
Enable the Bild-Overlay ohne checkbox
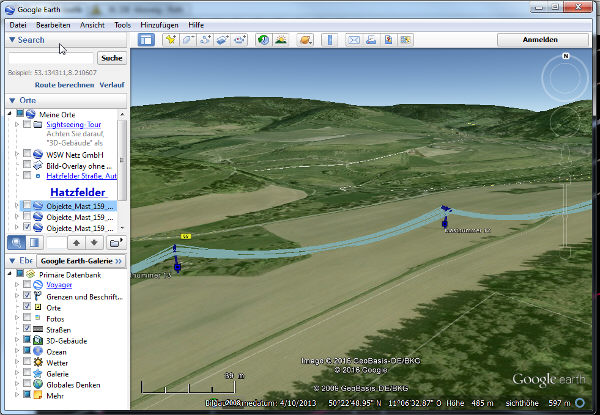[x=27, y=164]
